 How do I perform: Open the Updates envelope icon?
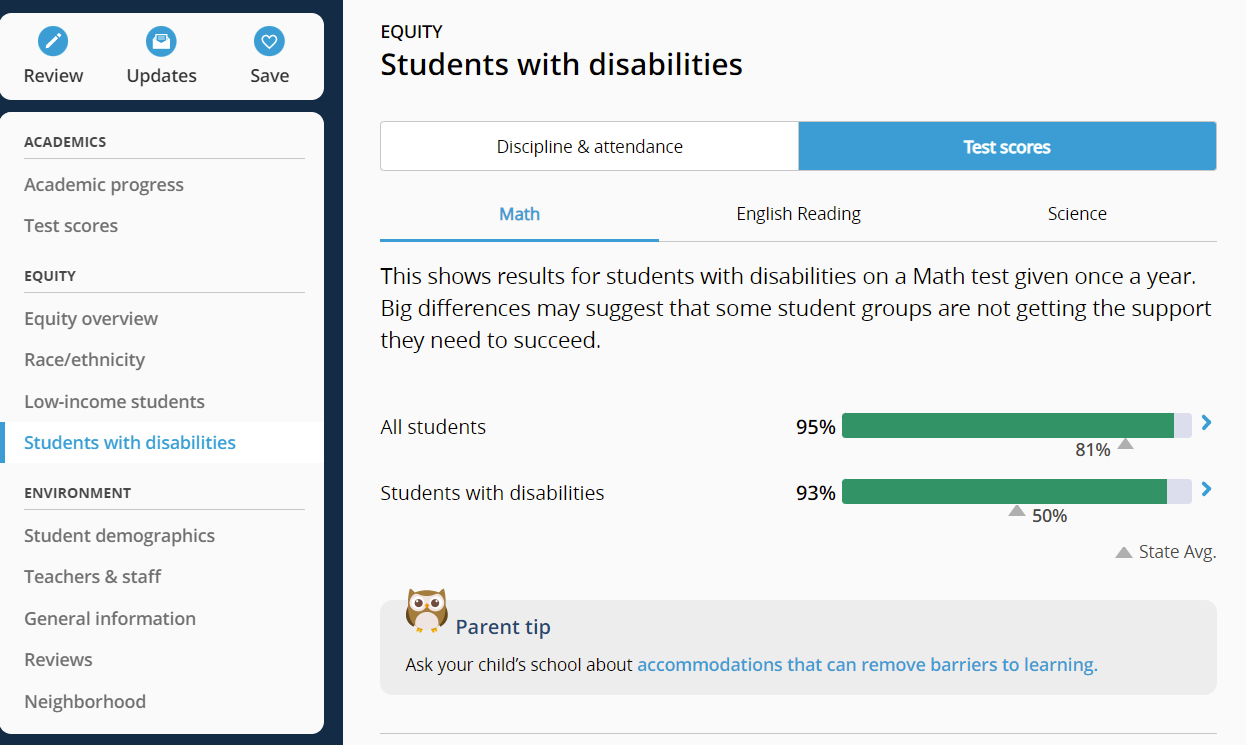(x=161, y=42)
